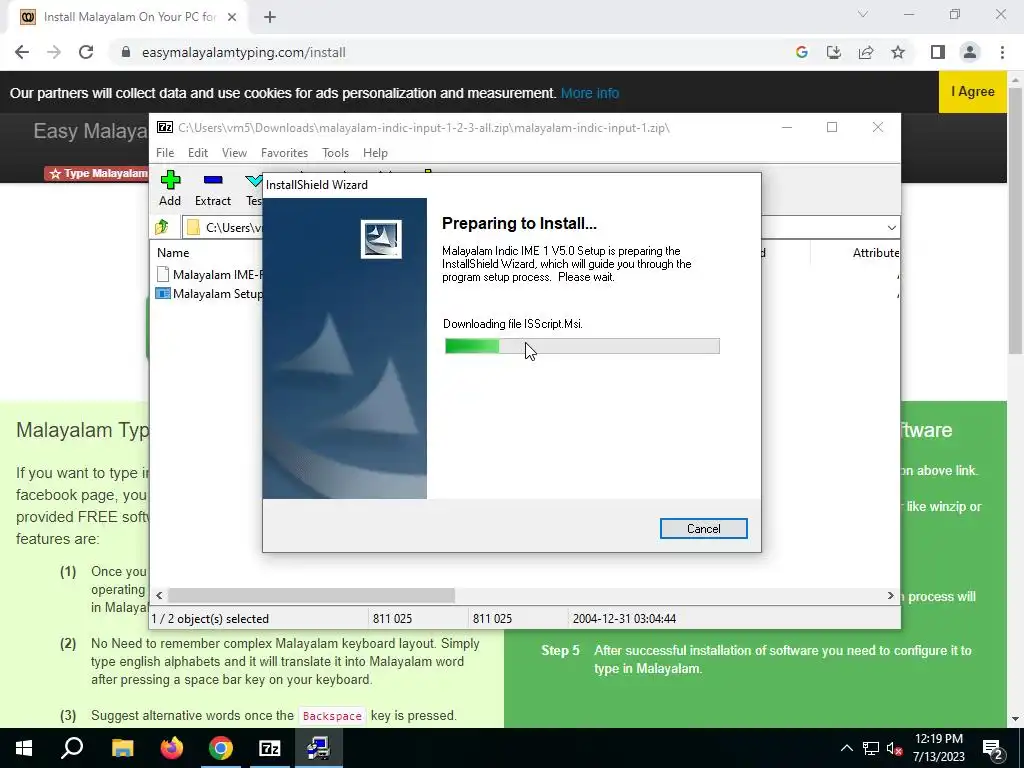This screenshot has width=1024, height=768.
Task: Click the Google icon in address bar
Action: pyautogui.click(x=801, y=52)
